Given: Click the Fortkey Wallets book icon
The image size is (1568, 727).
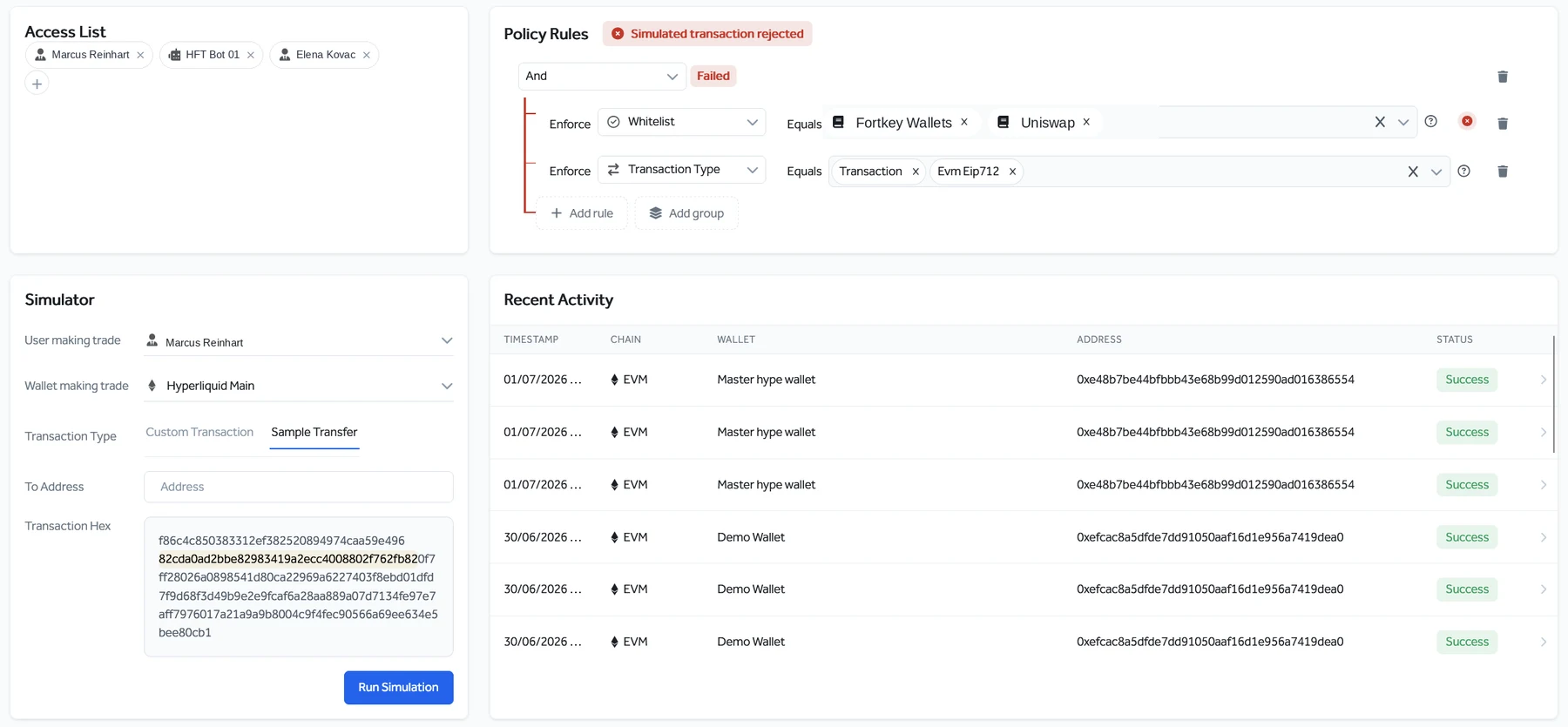Looking at the screenshot, I should (x=838, y=122).
